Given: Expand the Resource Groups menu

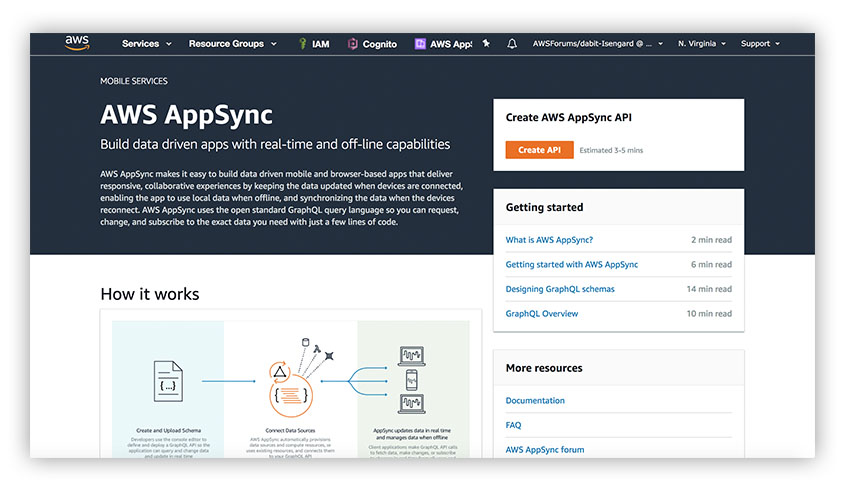Looking at the screenshot, I should 233,43.
